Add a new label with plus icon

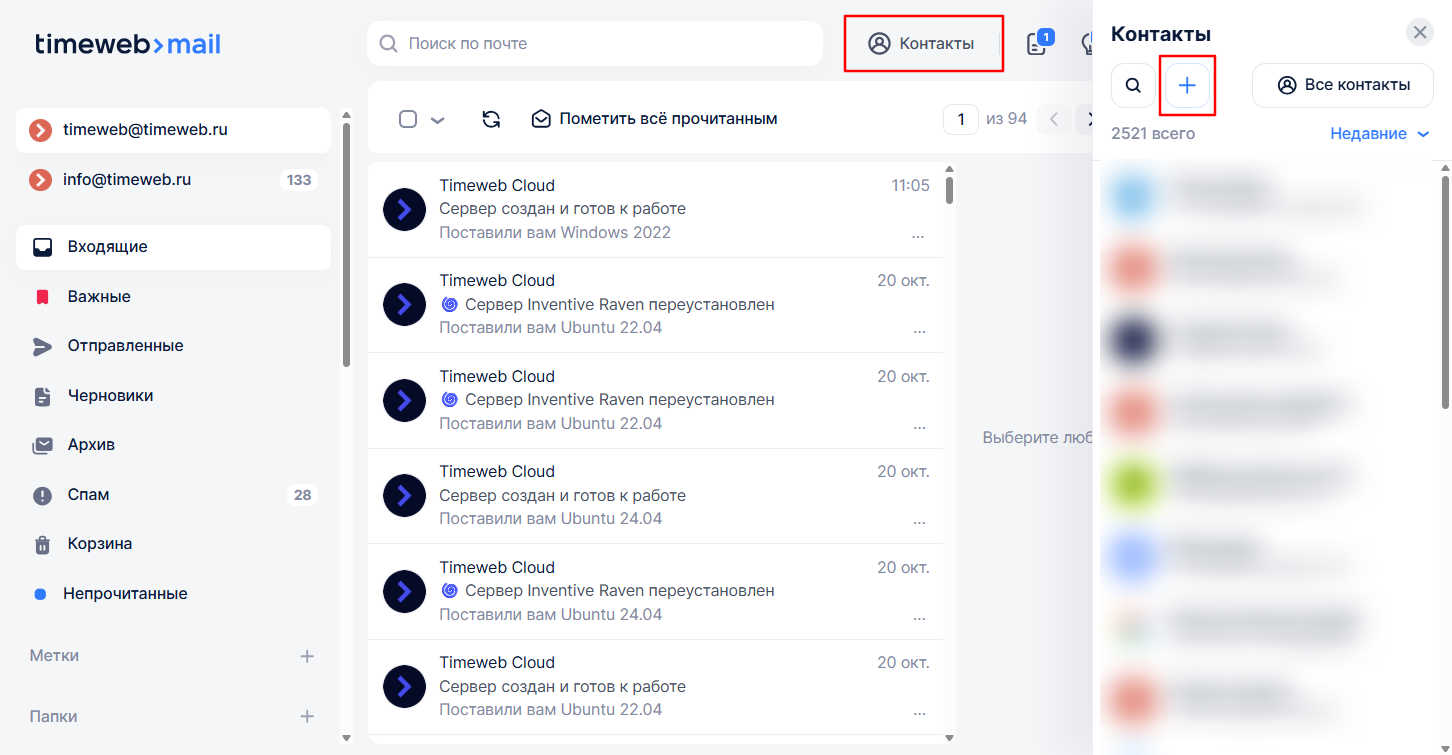click(307, 656)
